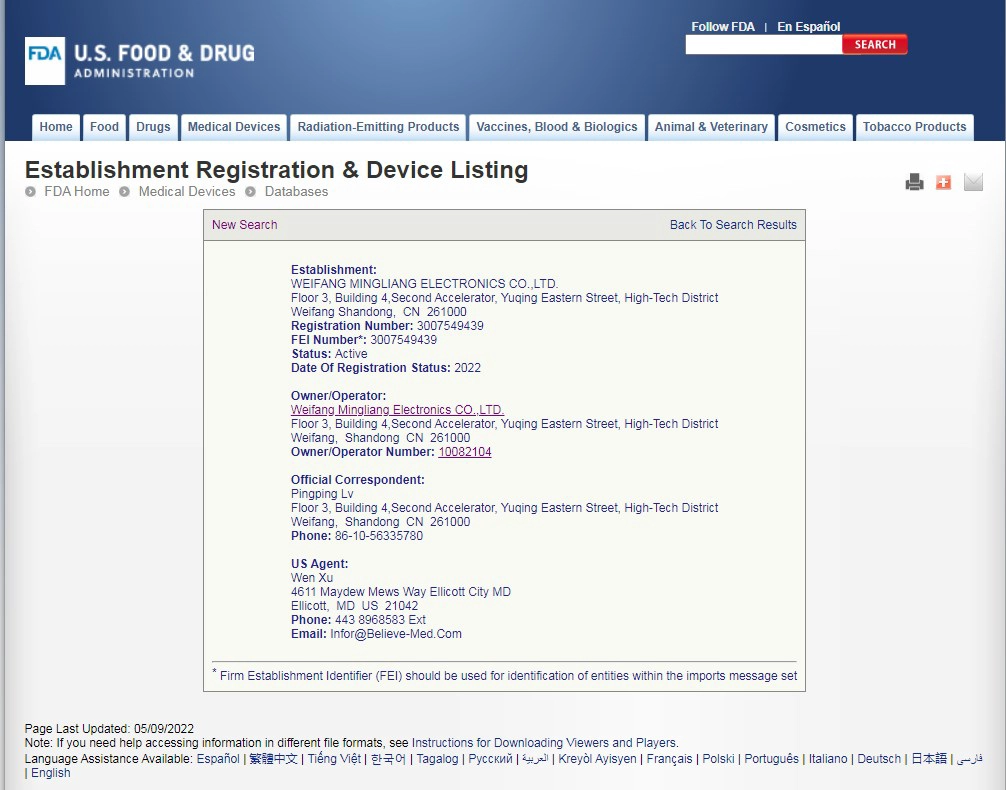Screen dimensions: 1006x790
Task: Click the red plus share icon
Action: pos(943,182)
